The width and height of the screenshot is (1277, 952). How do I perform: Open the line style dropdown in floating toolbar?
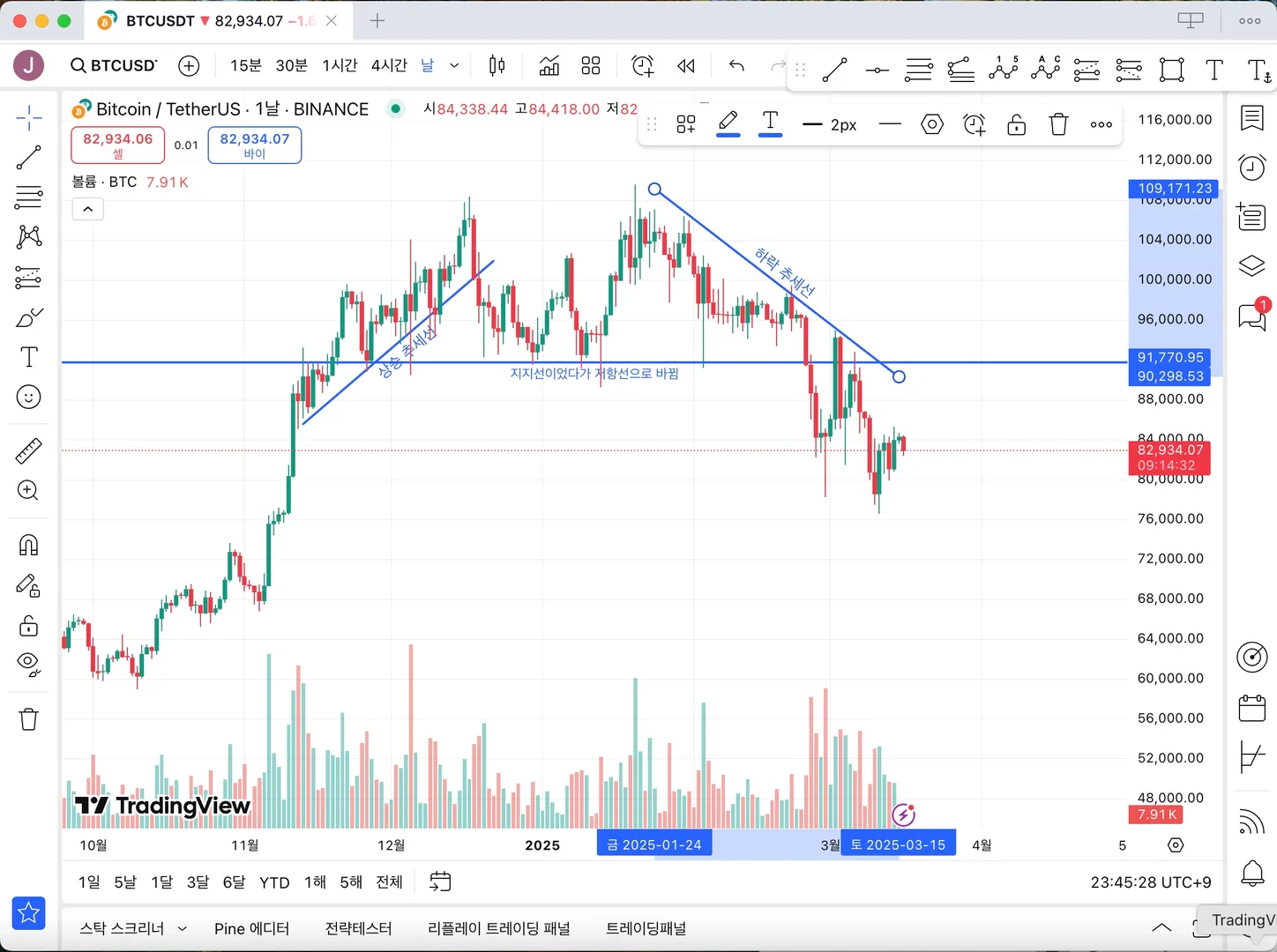[891, 124]
